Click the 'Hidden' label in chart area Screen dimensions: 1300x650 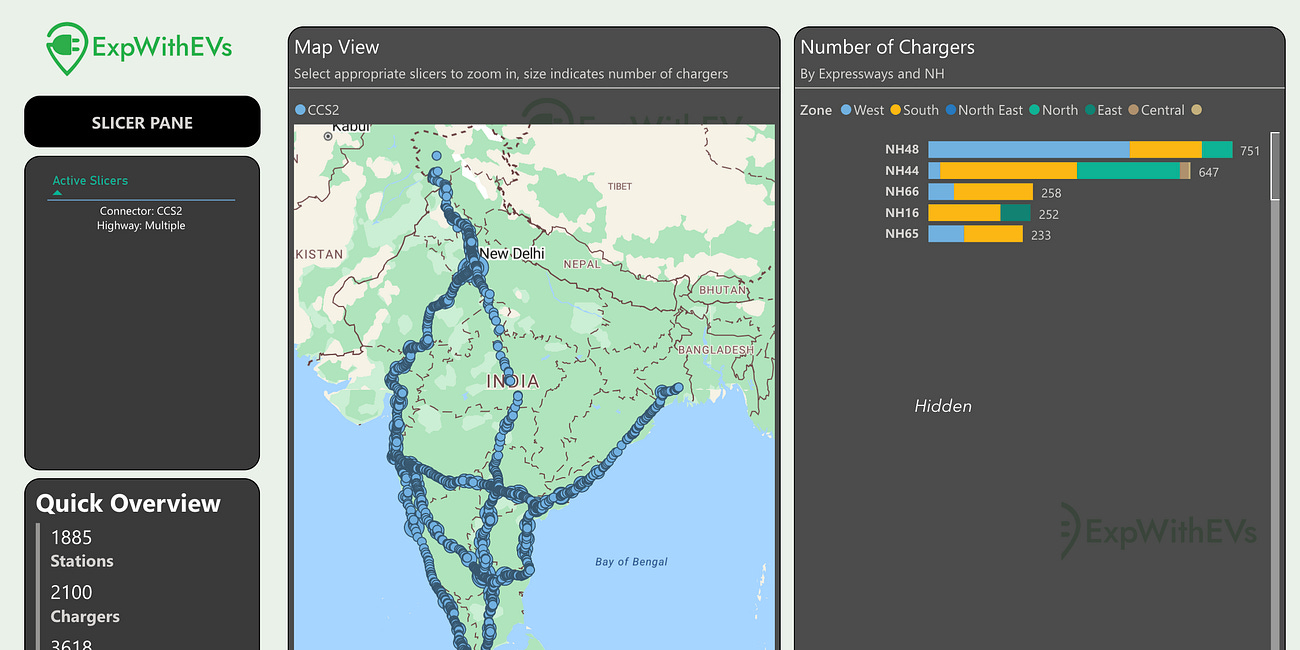point(943,406)
